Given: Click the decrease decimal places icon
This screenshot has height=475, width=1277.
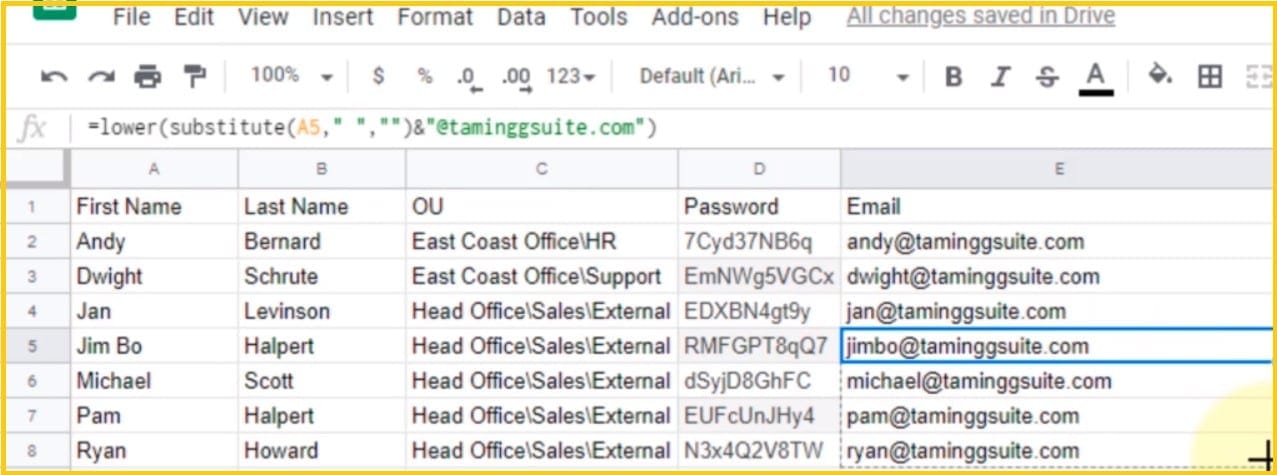Looking at the screenshot, I should tap(467, 77).
